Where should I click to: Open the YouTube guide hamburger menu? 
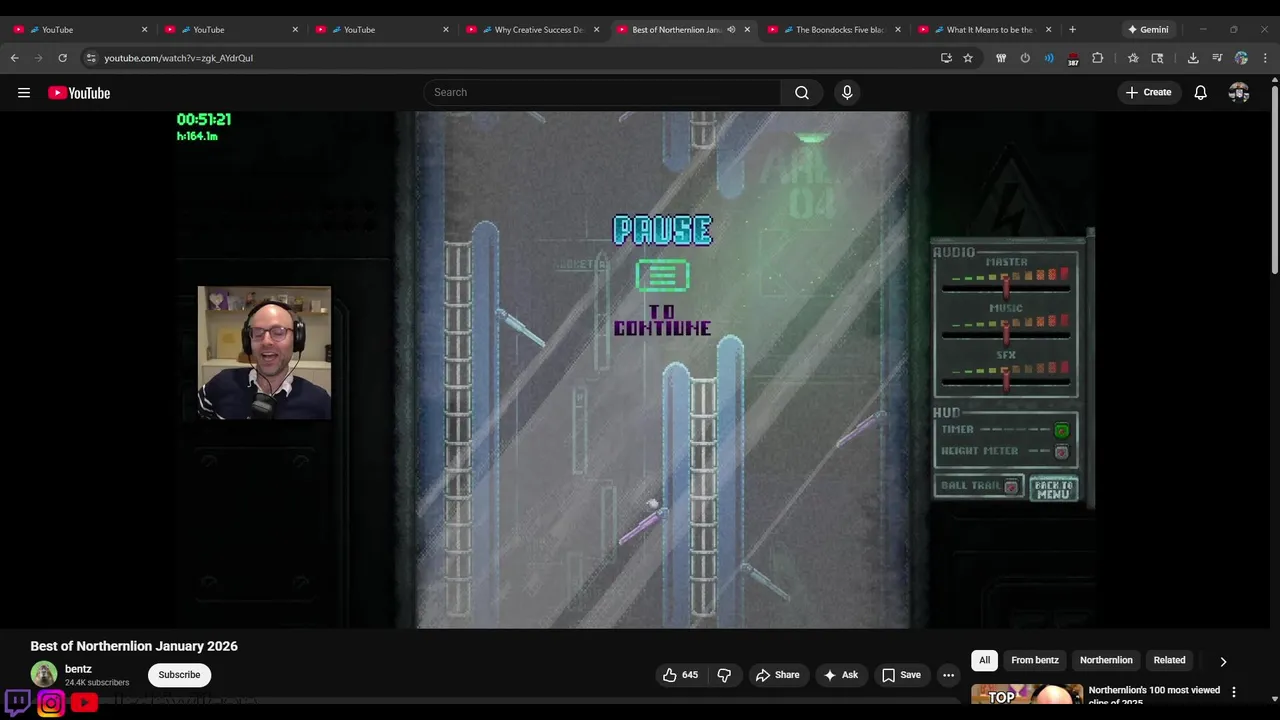(x=24, y=93)
